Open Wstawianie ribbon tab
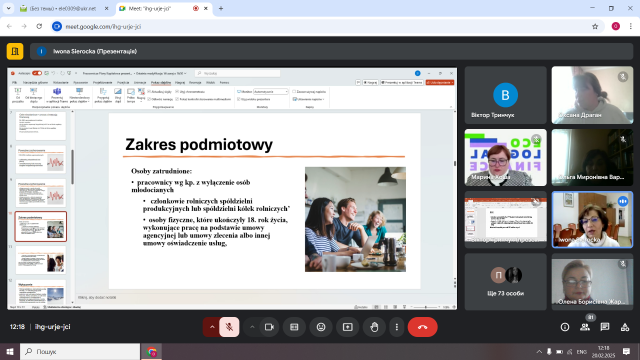640x360 pixels. (x=61, y=82)
